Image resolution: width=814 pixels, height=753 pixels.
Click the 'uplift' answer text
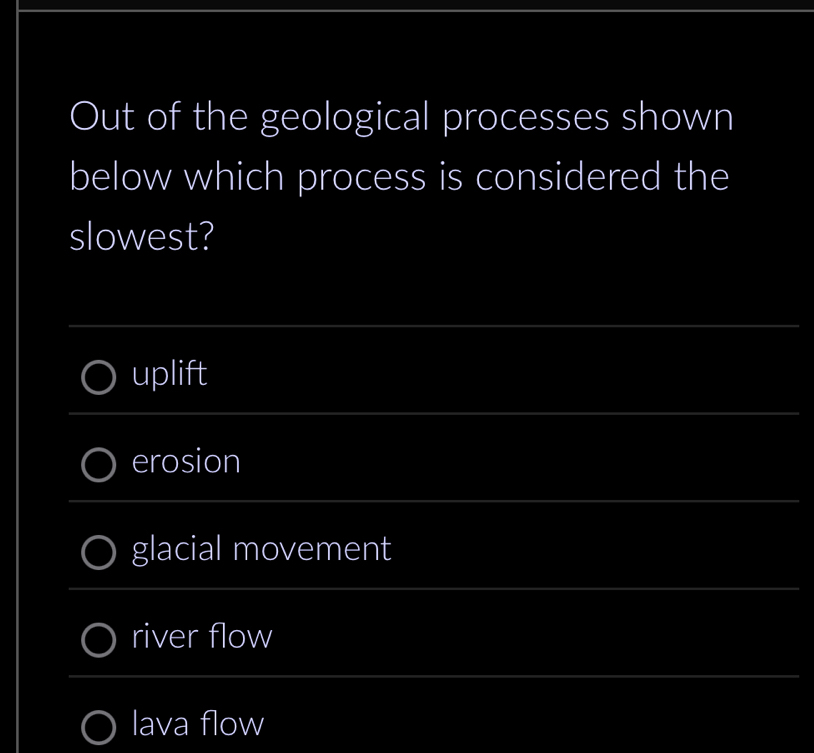click(x=170, y=374)
